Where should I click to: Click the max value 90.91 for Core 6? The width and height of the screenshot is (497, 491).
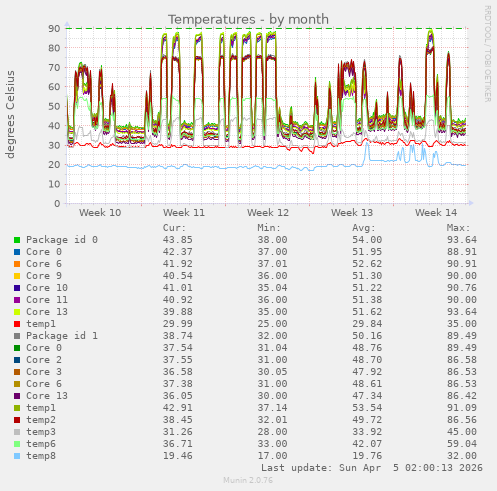(x=462, y=264)
